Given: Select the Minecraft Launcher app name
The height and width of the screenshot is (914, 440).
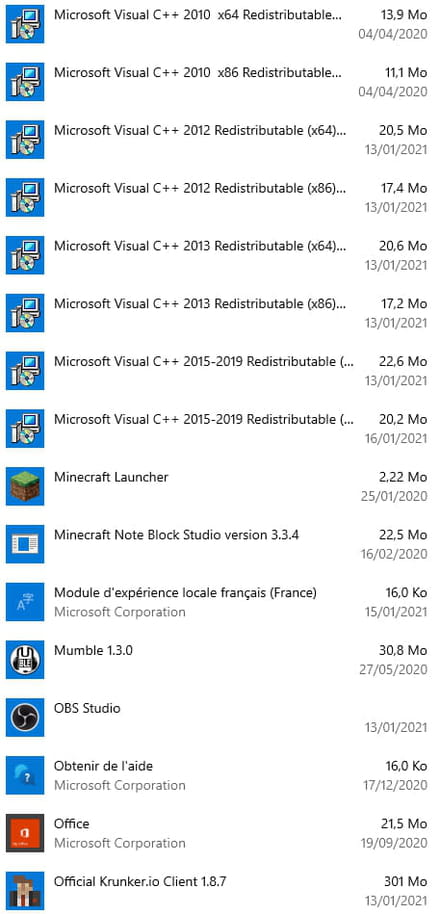Looking at the screenshot, I should click(111, 477).
